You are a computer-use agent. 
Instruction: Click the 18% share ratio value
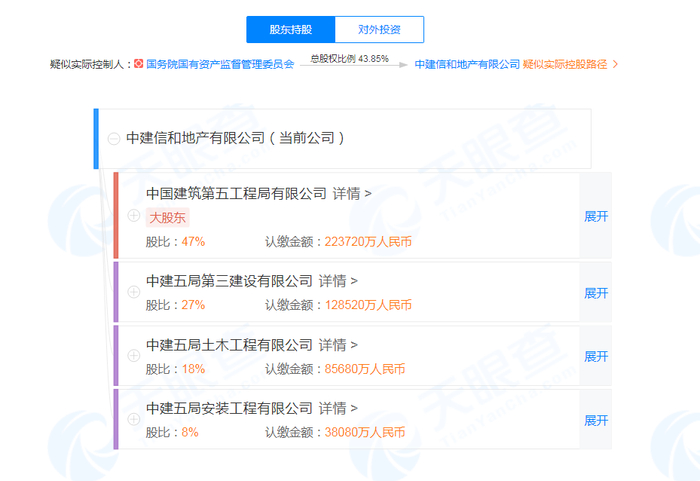click(193, 369)
